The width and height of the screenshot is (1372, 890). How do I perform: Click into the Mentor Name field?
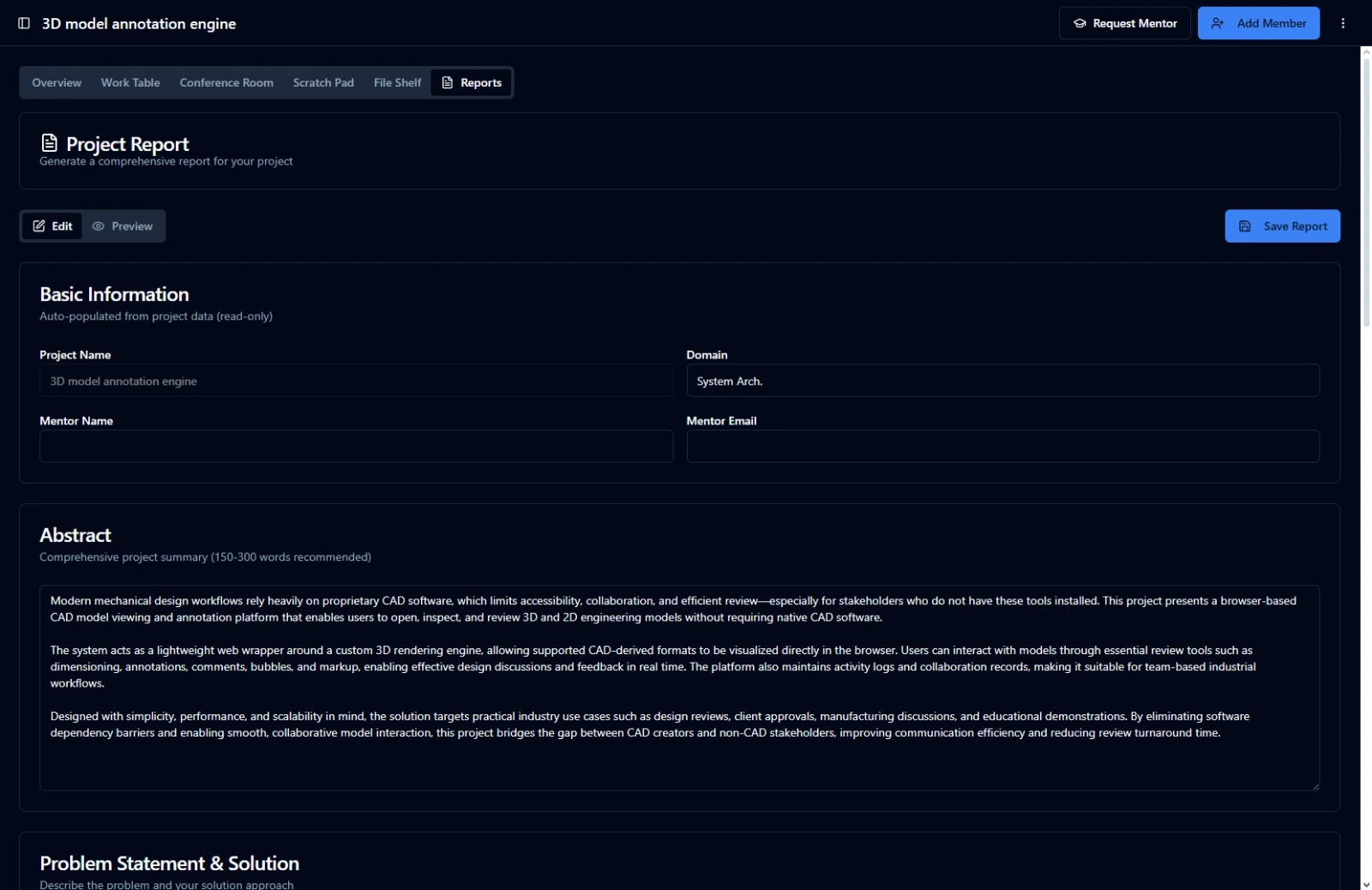point(356,447)
